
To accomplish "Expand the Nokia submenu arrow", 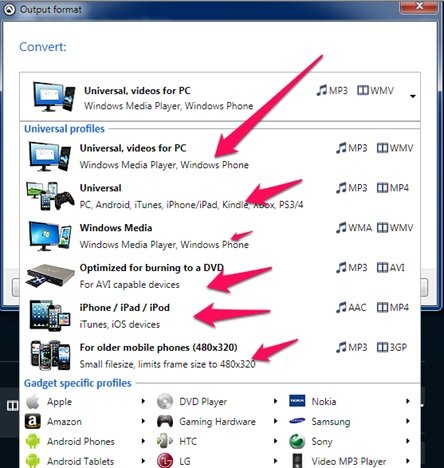I will click(407, 401).
